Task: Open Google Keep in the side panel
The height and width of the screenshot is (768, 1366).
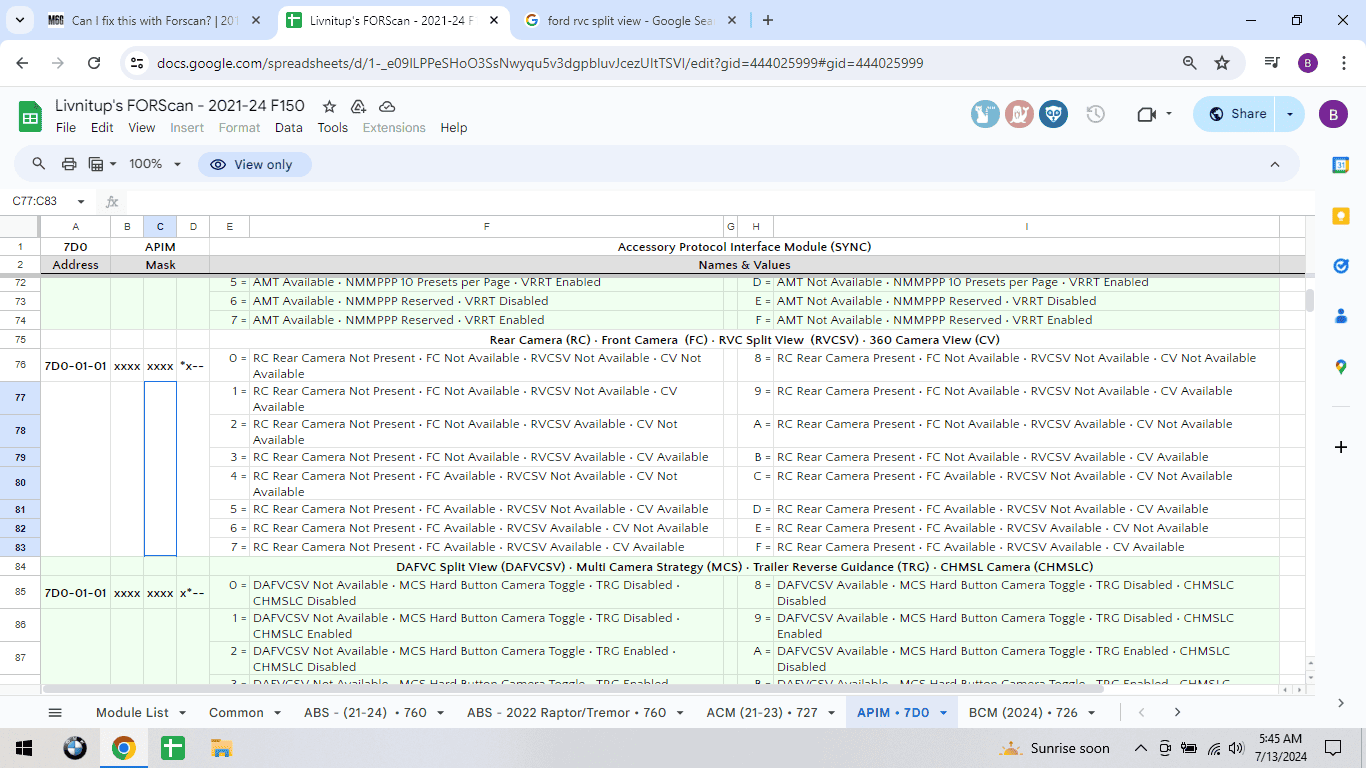Action: (x=1341, y=216)
